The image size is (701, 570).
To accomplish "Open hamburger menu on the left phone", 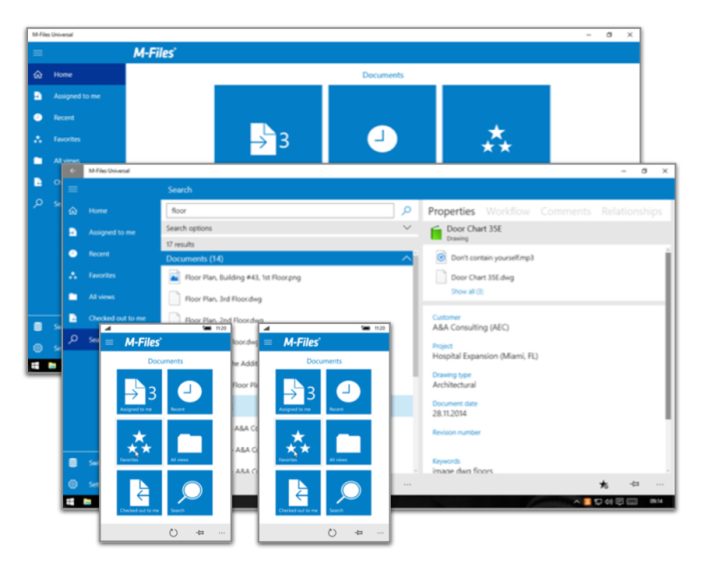I will pos(109,342).
